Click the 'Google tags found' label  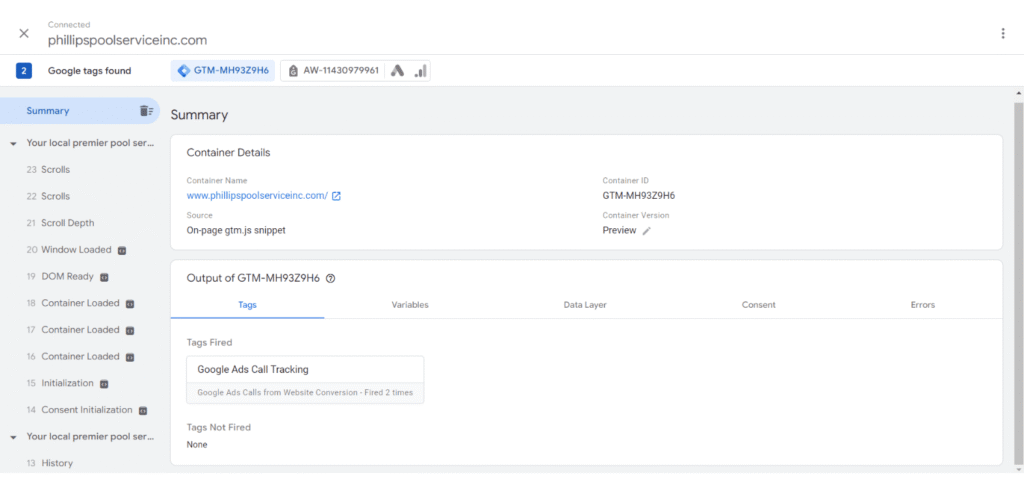click(89, 71)
